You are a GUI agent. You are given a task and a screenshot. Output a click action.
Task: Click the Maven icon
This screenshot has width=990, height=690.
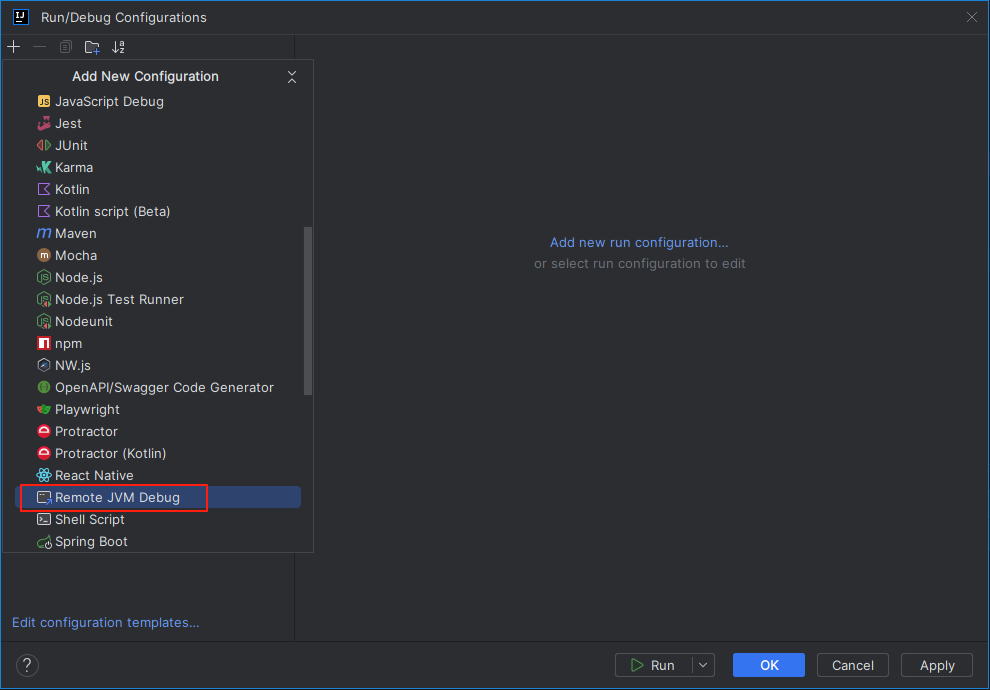click(x=44, y=234)
